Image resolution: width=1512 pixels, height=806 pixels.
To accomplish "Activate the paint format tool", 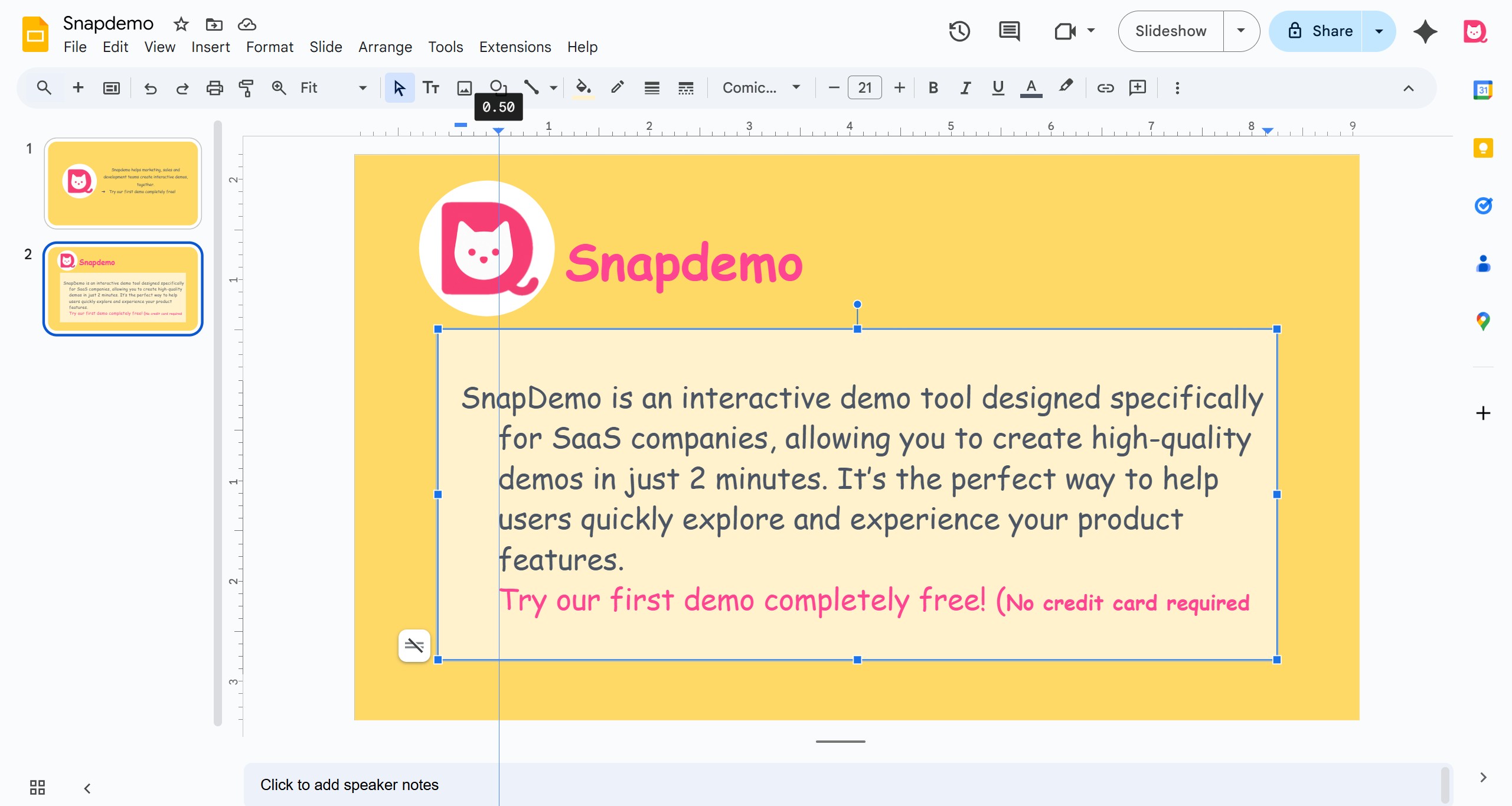I will 246,88.
